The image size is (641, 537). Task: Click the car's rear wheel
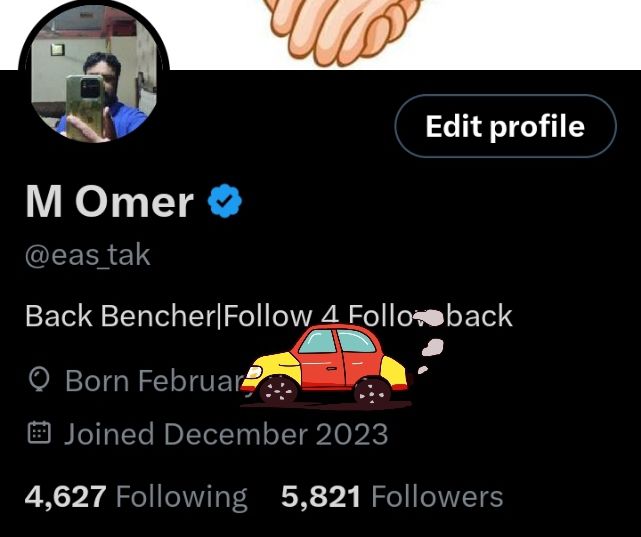click(372, 392)
